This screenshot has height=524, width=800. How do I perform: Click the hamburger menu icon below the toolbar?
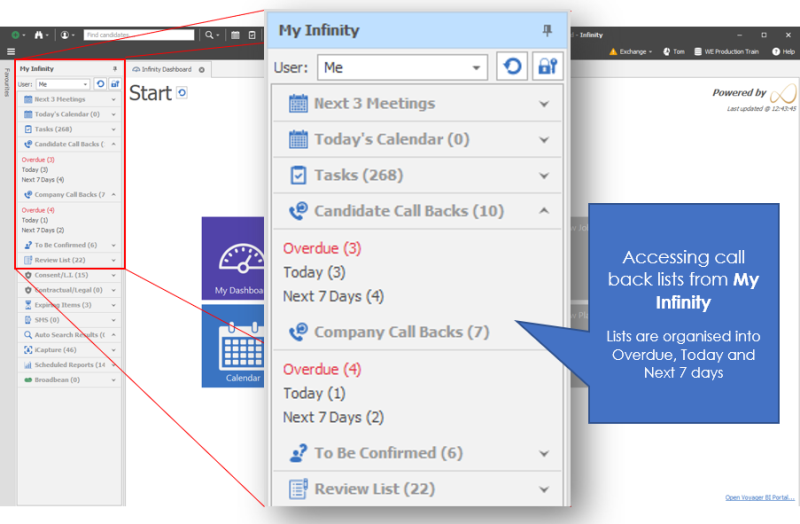[x=10, y=51]
